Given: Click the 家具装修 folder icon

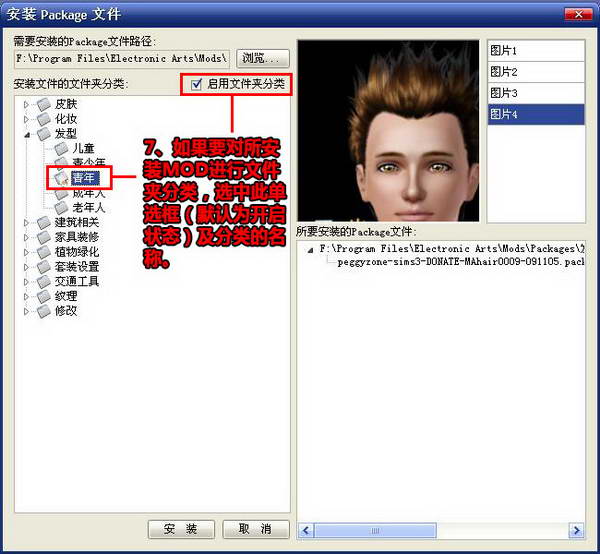Looking at the screenshot, I should click(42, 237).
